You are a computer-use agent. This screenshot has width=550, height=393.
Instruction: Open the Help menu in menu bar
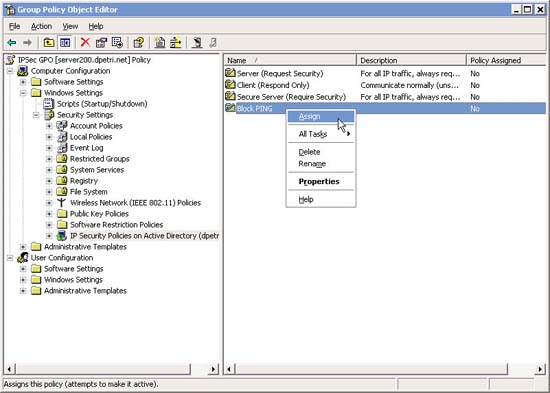point(96,26)
